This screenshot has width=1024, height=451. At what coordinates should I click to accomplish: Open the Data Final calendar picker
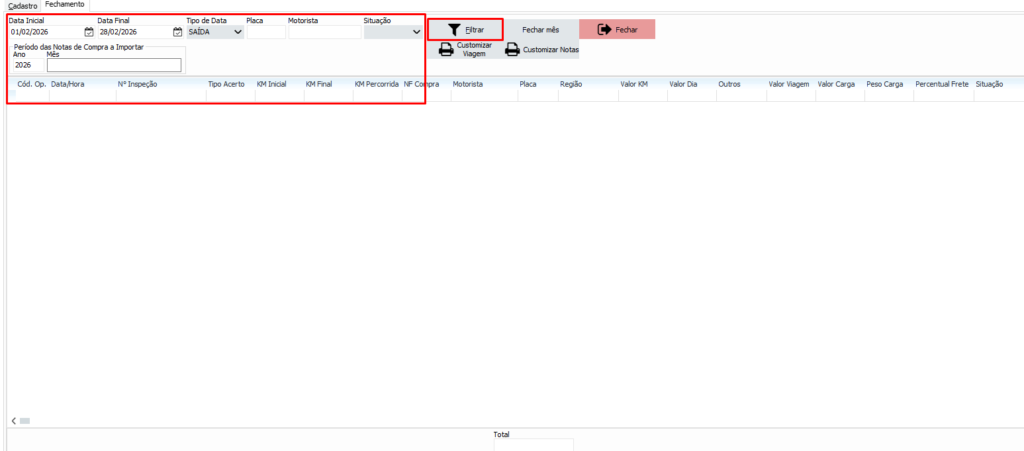[176, 32]
